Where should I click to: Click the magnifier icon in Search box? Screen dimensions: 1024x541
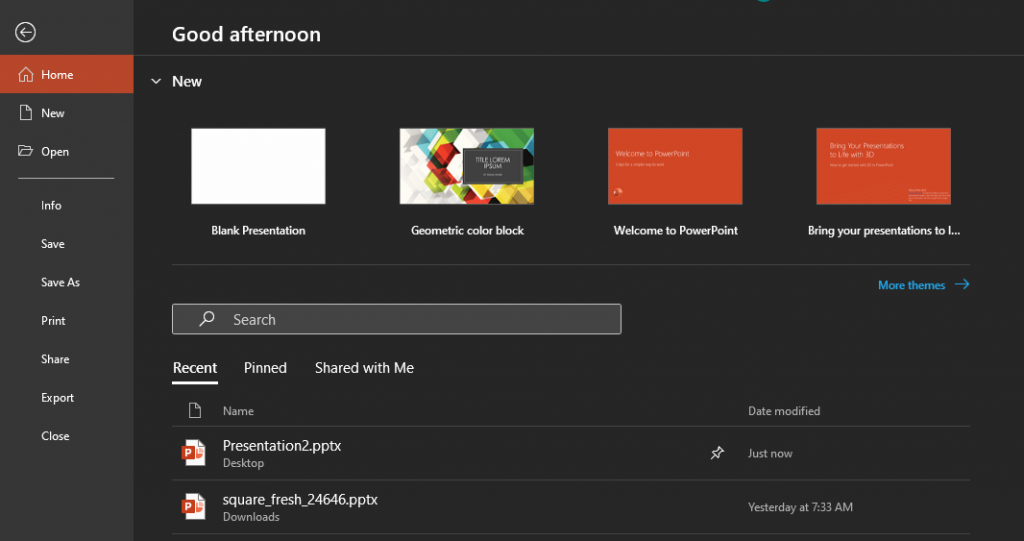[207, 319]
